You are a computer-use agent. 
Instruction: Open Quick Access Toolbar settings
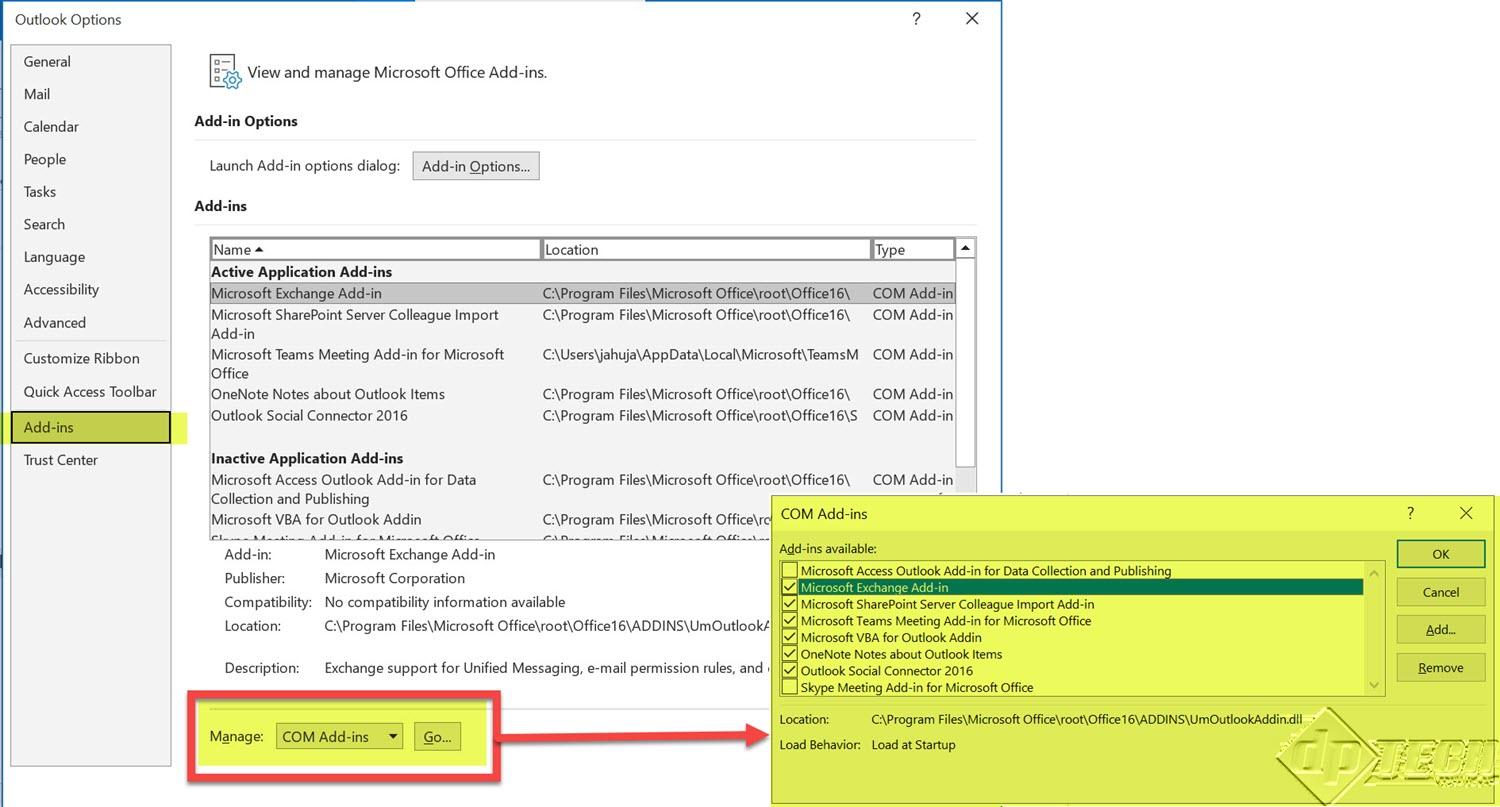(x=90, y=392)
